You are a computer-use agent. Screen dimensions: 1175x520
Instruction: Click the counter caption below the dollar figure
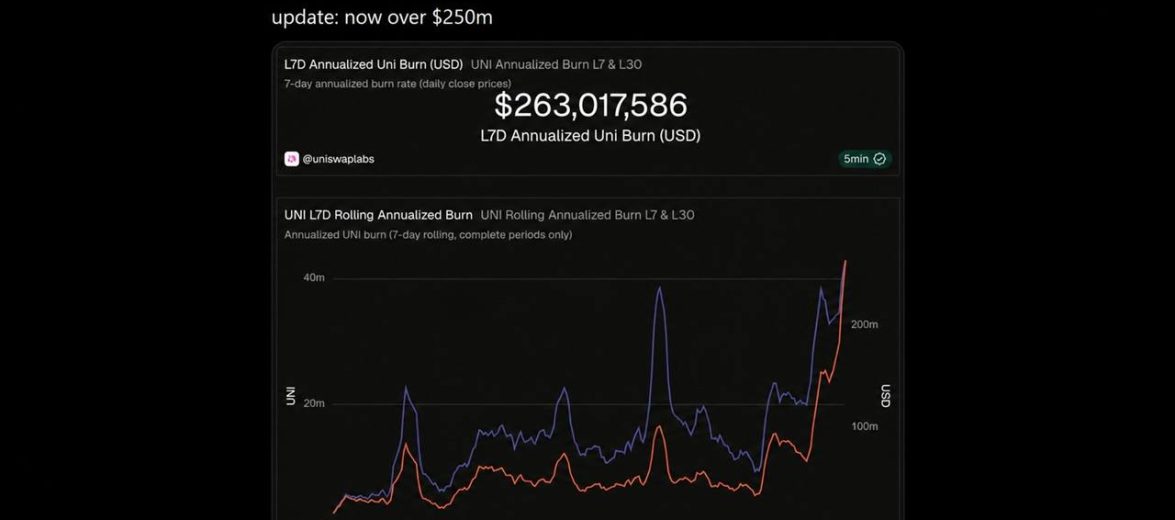(x=590, y=136)
